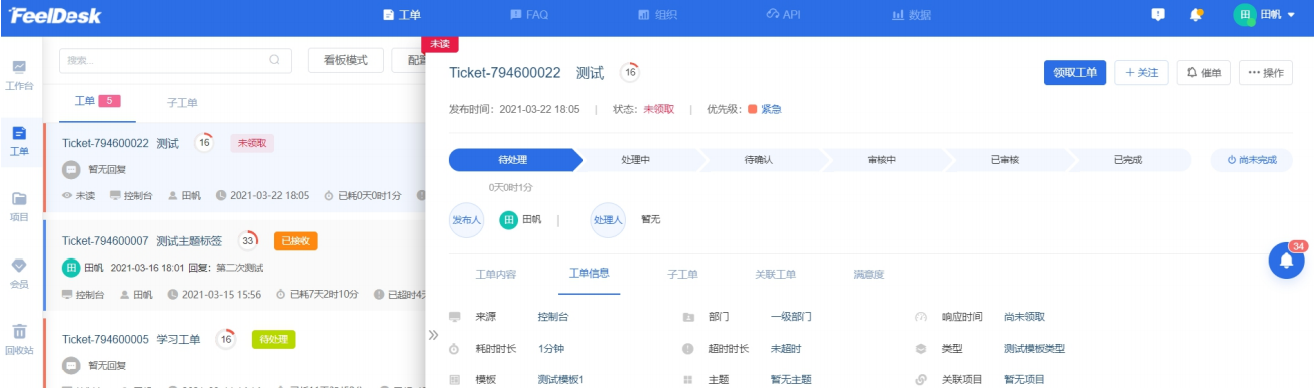The height and width of the screenshot is (392, 1314).
Task: Click the green 田 user avatar in header
Action: [1245, 15]
